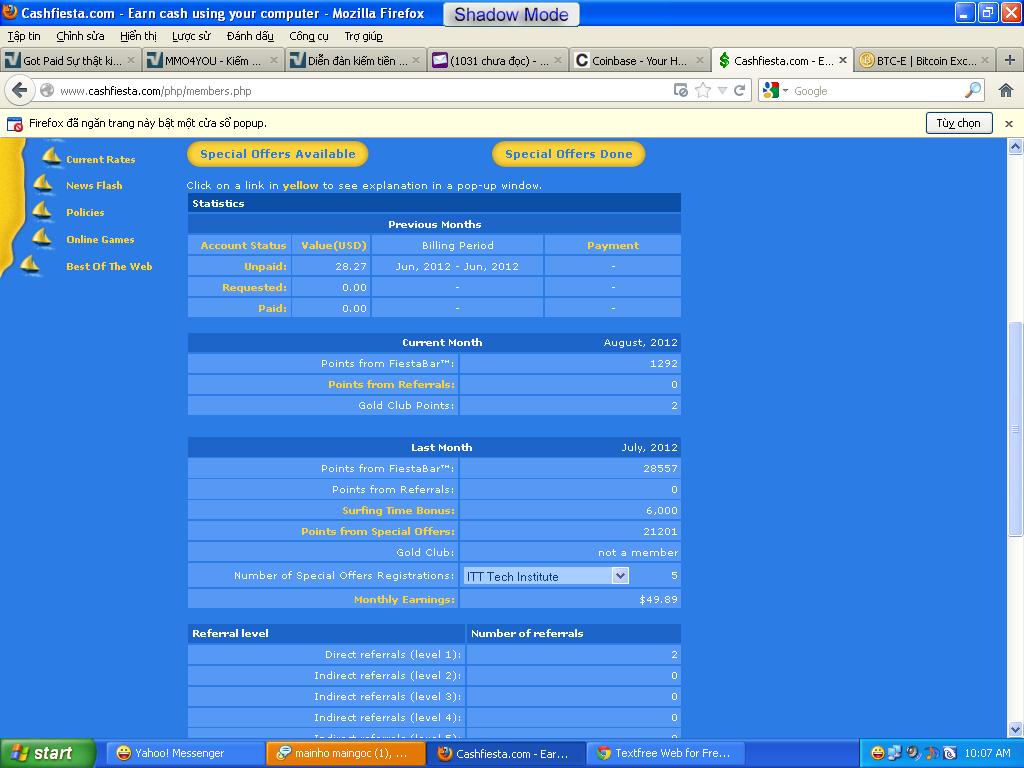Open URL history dropdown arrow
The image size is (1024, 768).
click(x=722, y=90)
